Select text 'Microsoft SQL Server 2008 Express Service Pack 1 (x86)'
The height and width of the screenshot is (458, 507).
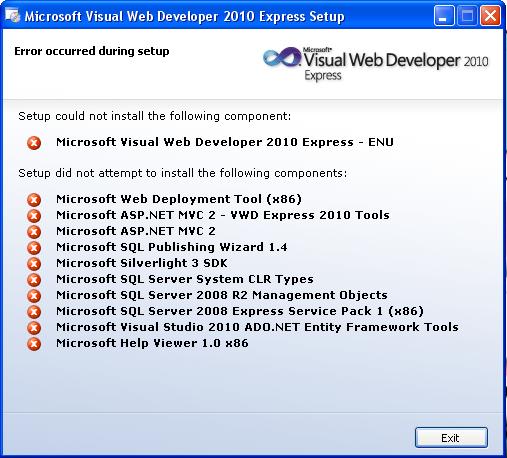click(x=240, y=311)
